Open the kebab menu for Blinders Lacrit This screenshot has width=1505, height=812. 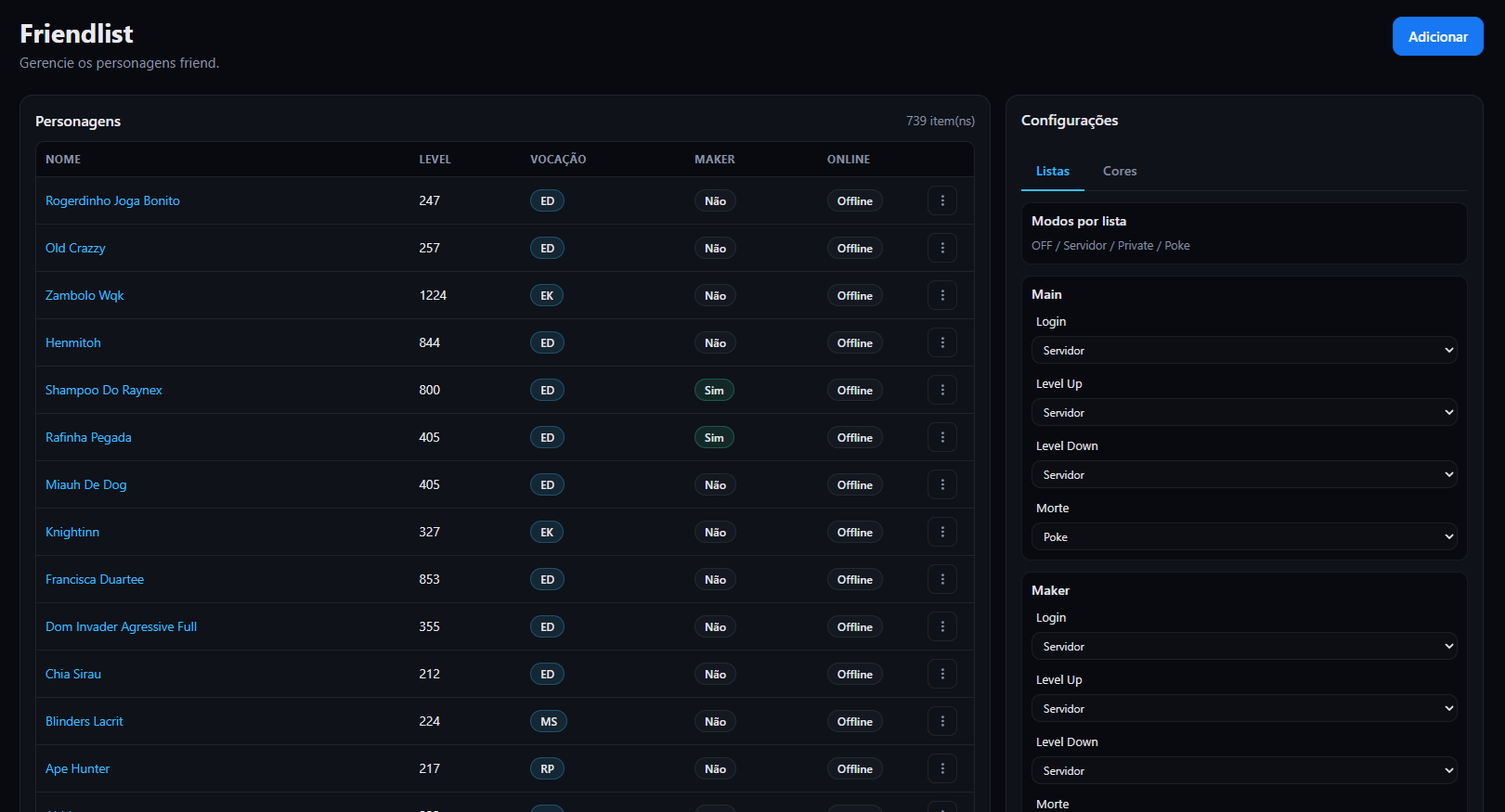(x=942, y=721)
